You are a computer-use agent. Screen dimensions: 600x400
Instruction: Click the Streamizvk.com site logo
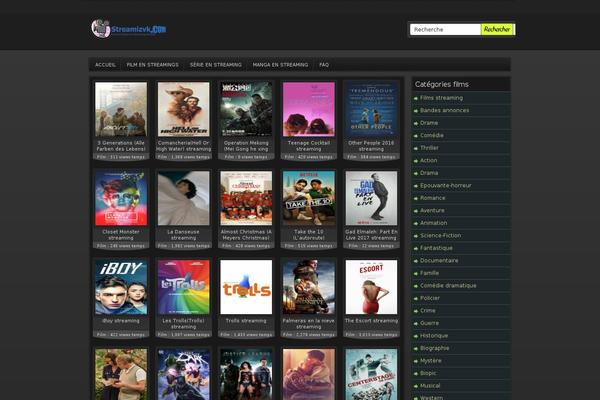tap(129, 29)
